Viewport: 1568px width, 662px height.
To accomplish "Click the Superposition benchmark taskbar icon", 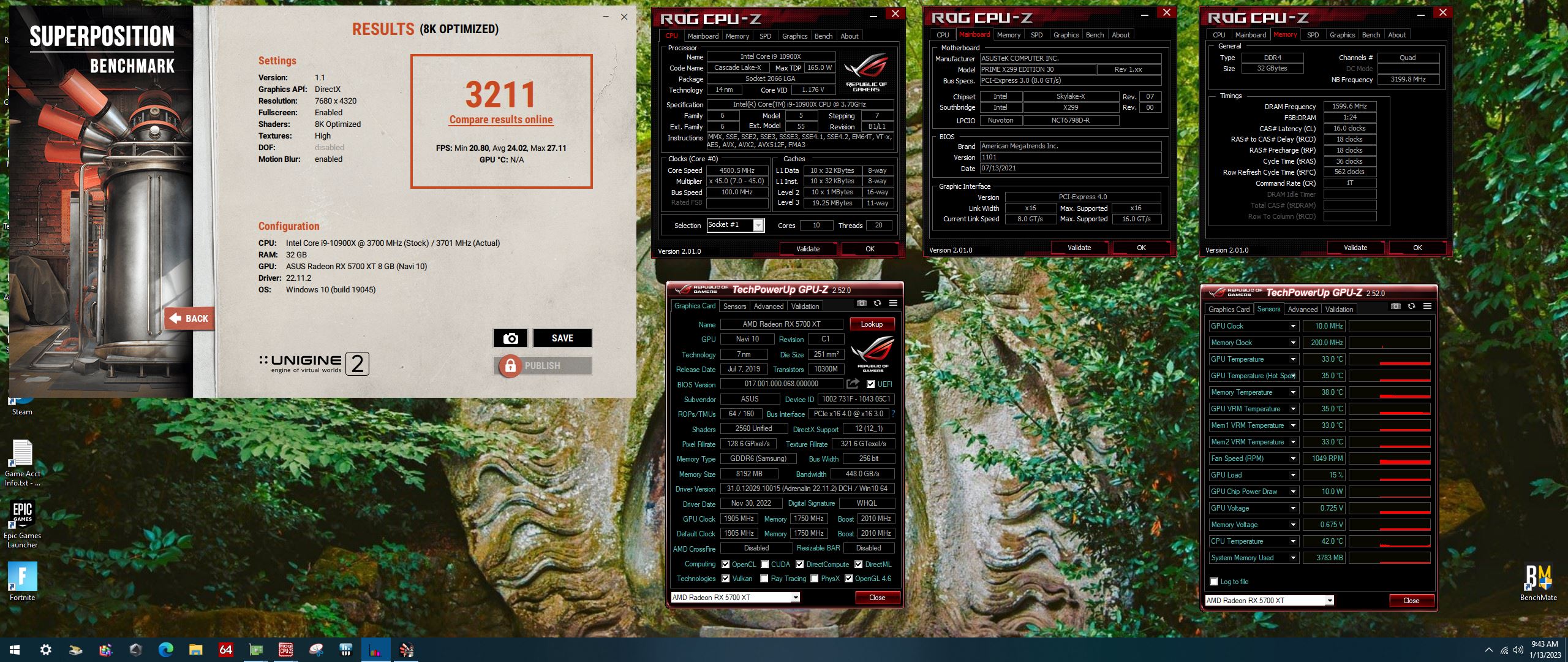I will [405, 650].
